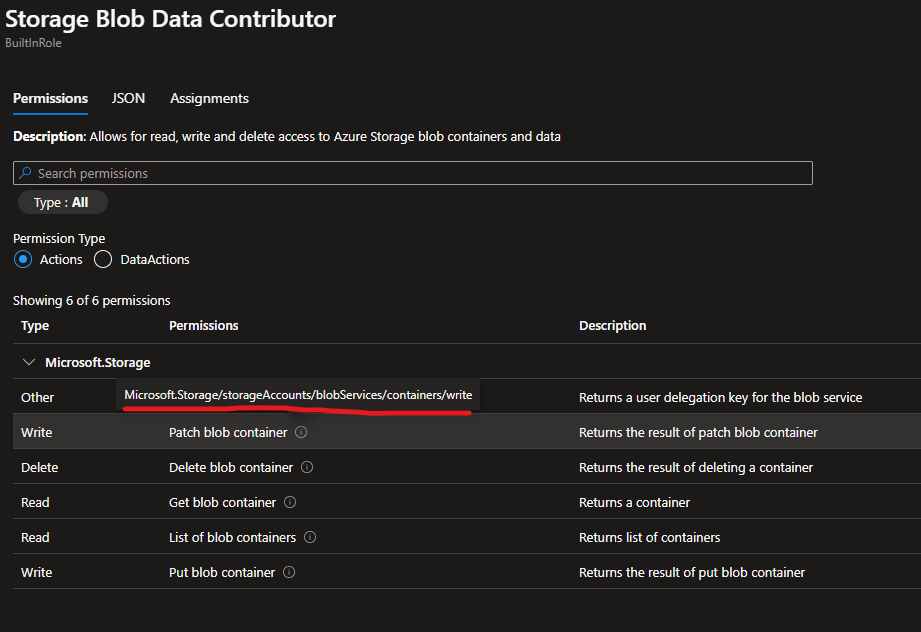The height and width of the screenshot is (632, 921).
Task: Click info icon next to Put blob container
Action: [289, 572]
